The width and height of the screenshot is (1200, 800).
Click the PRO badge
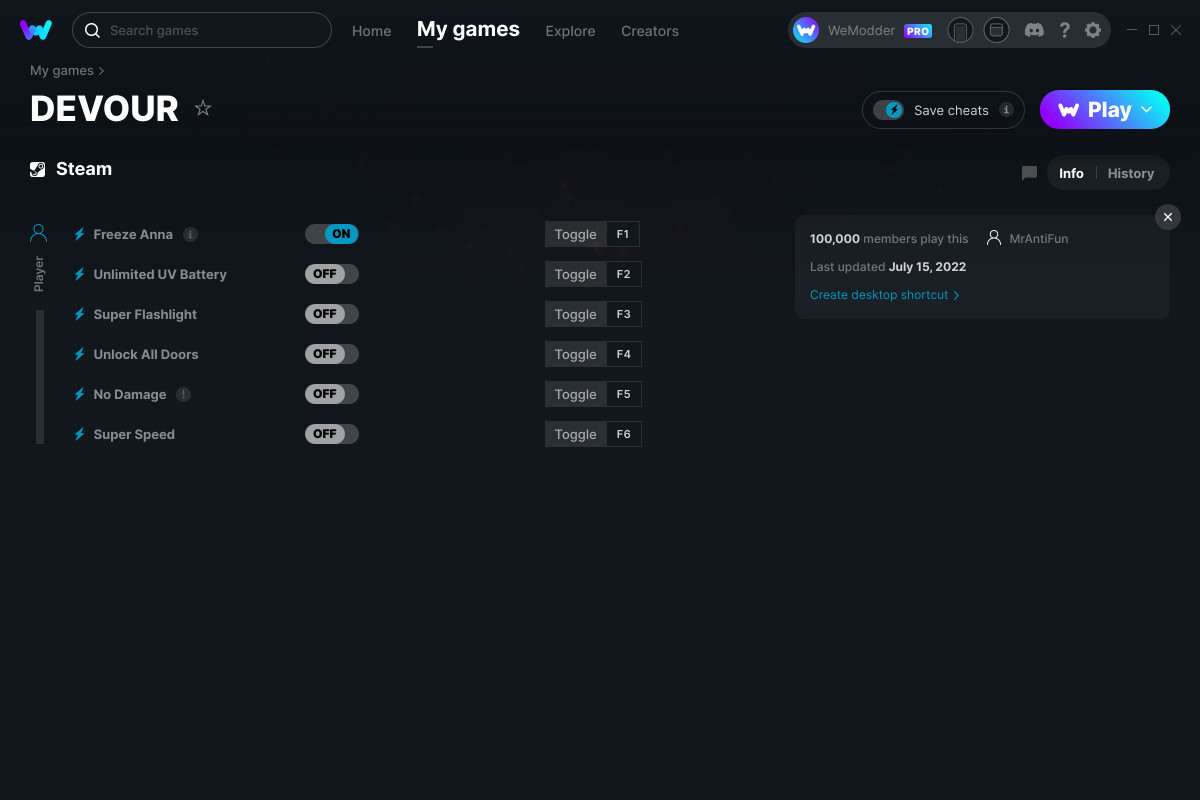coord(918,31)
